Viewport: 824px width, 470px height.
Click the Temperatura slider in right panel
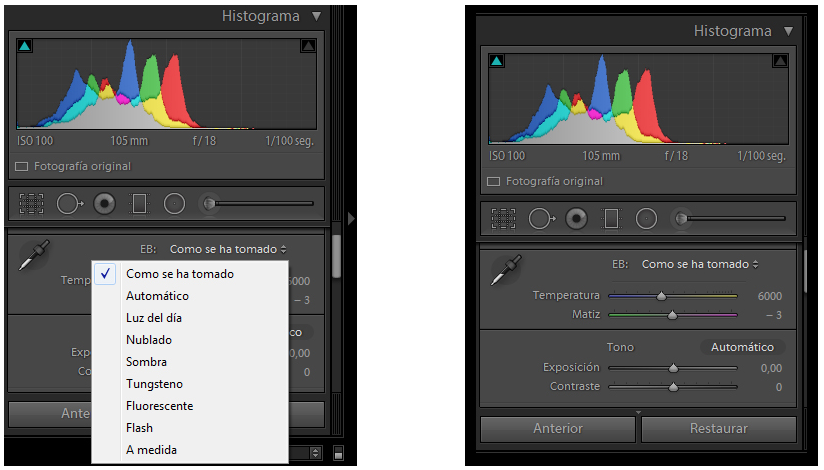[x=661, y=296]
